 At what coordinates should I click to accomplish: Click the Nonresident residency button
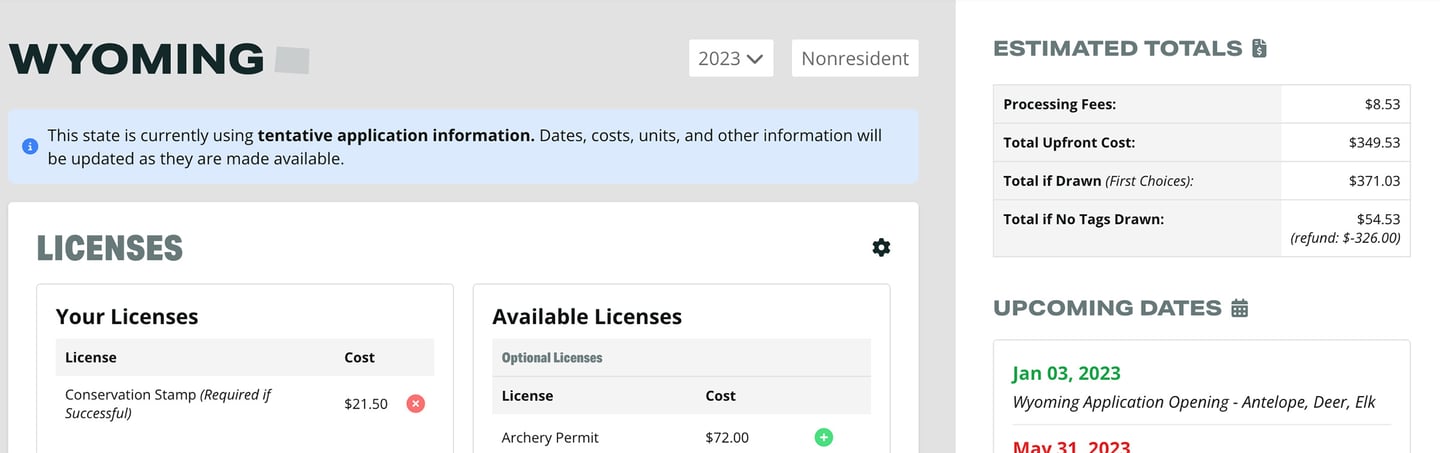855,58
